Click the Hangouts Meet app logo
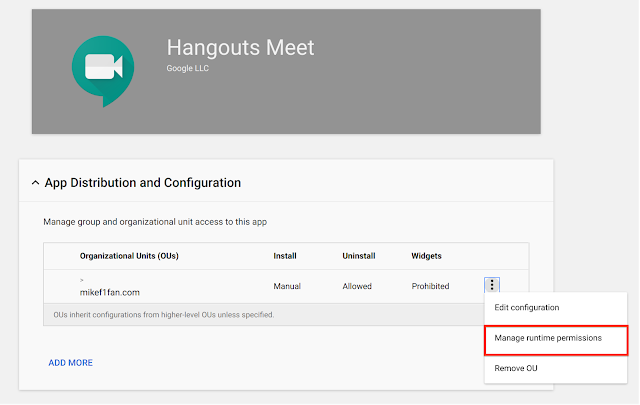The height and width of the screenshot is (405, 640). point(103,71)
